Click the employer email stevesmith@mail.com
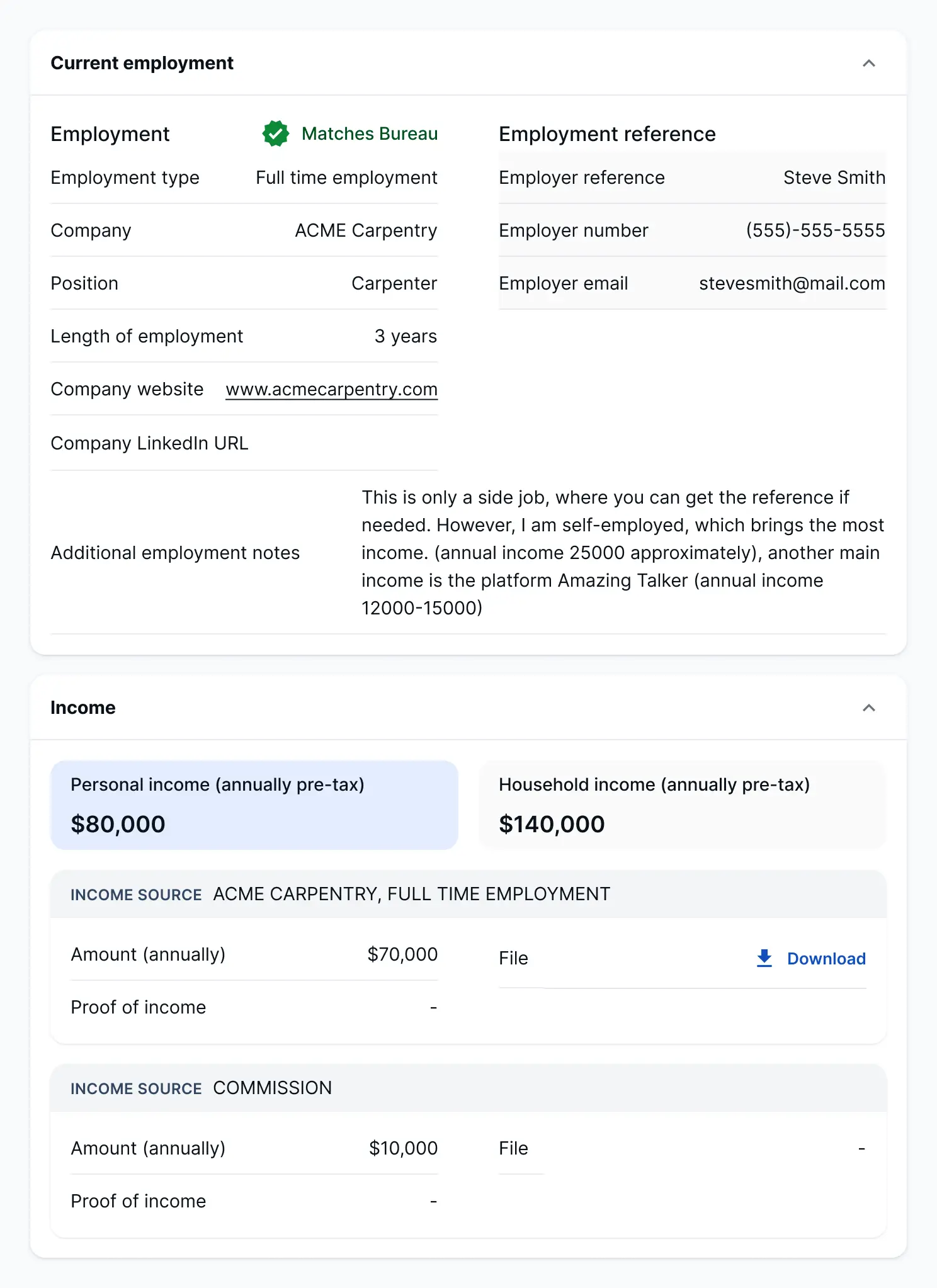Viewport: 937px width, 1288px height. coord(792,284)
